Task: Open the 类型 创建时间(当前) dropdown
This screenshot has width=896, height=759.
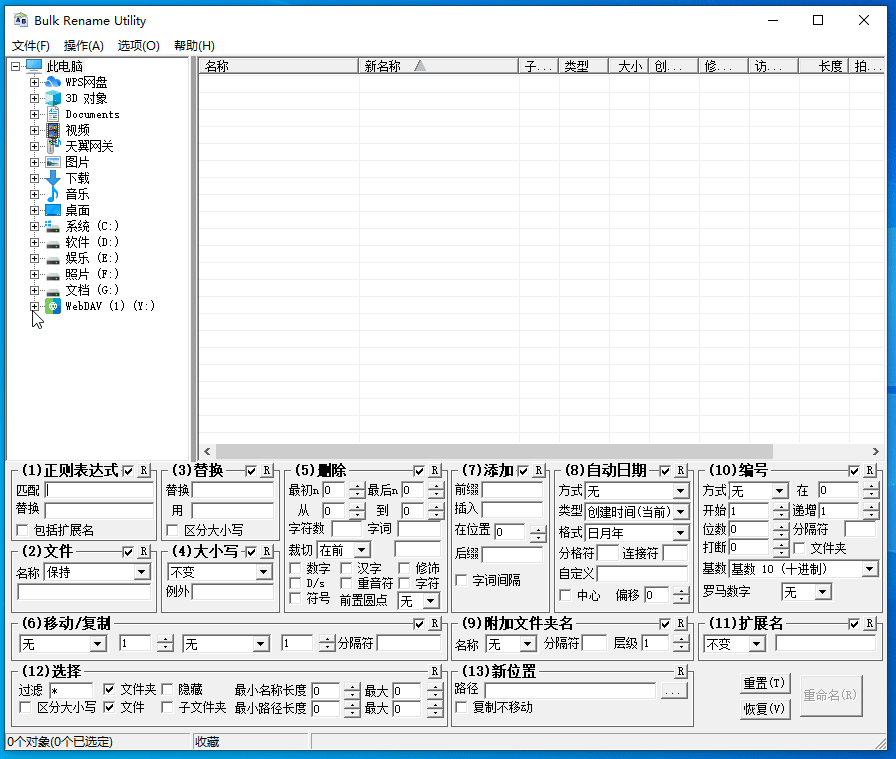Action: [680, 512]
